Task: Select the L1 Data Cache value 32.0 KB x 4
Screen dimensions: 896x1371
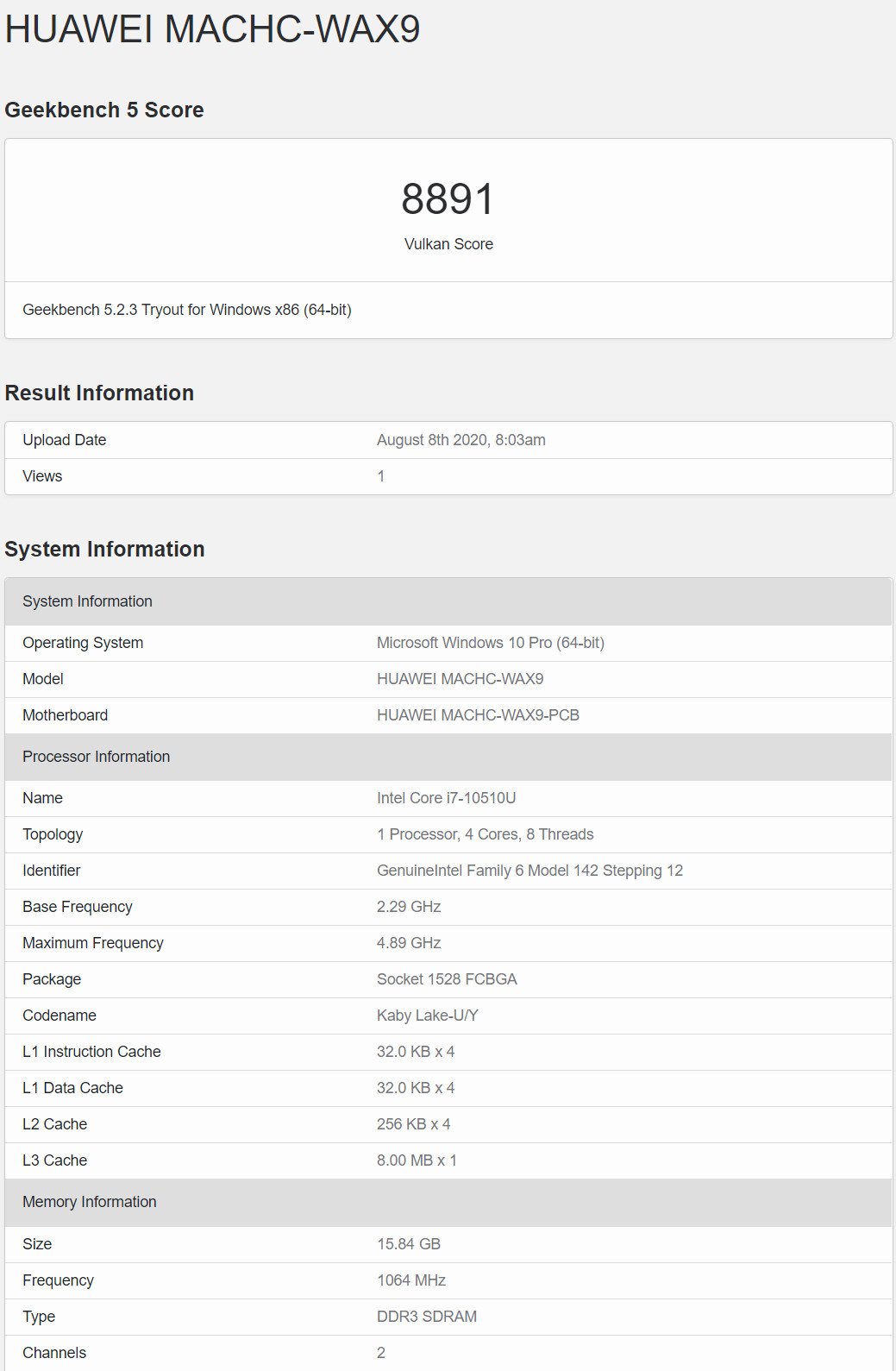Action: tap(416, 1088)
